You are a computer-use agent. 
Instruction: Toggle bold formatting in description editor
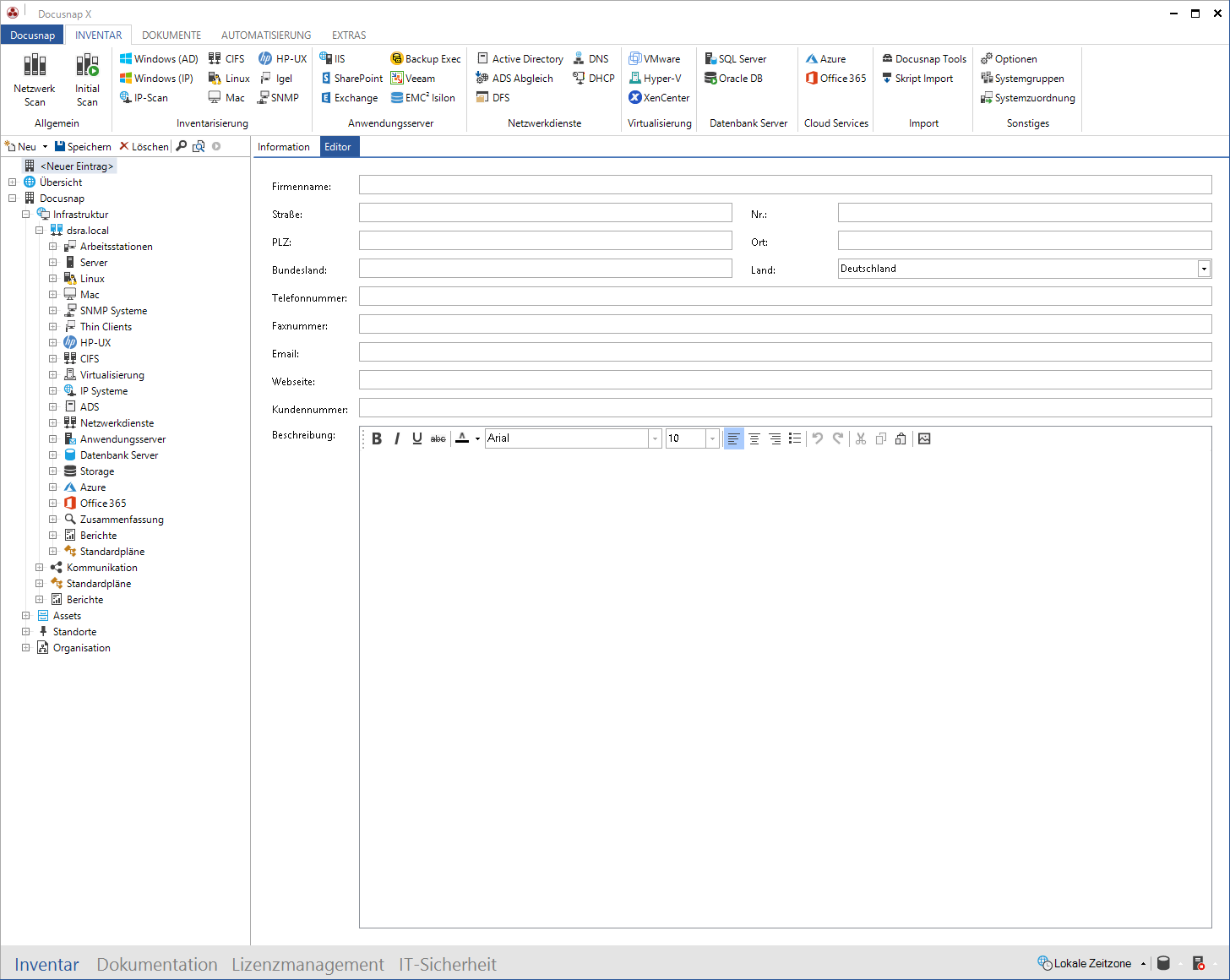[377, 438]
